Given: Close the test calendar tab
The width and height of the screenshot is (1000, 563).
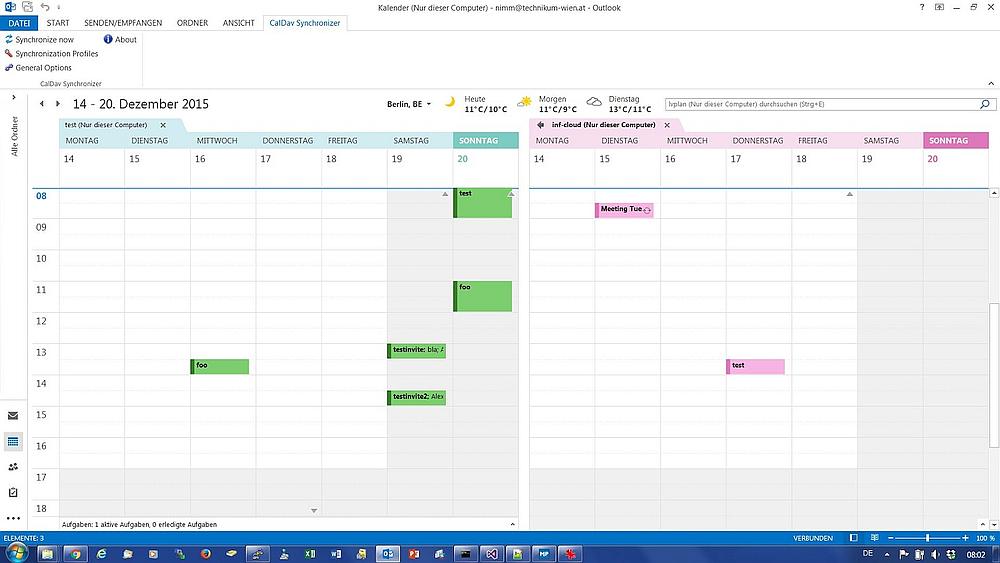Looking at the screenshot, I should 163,125.
